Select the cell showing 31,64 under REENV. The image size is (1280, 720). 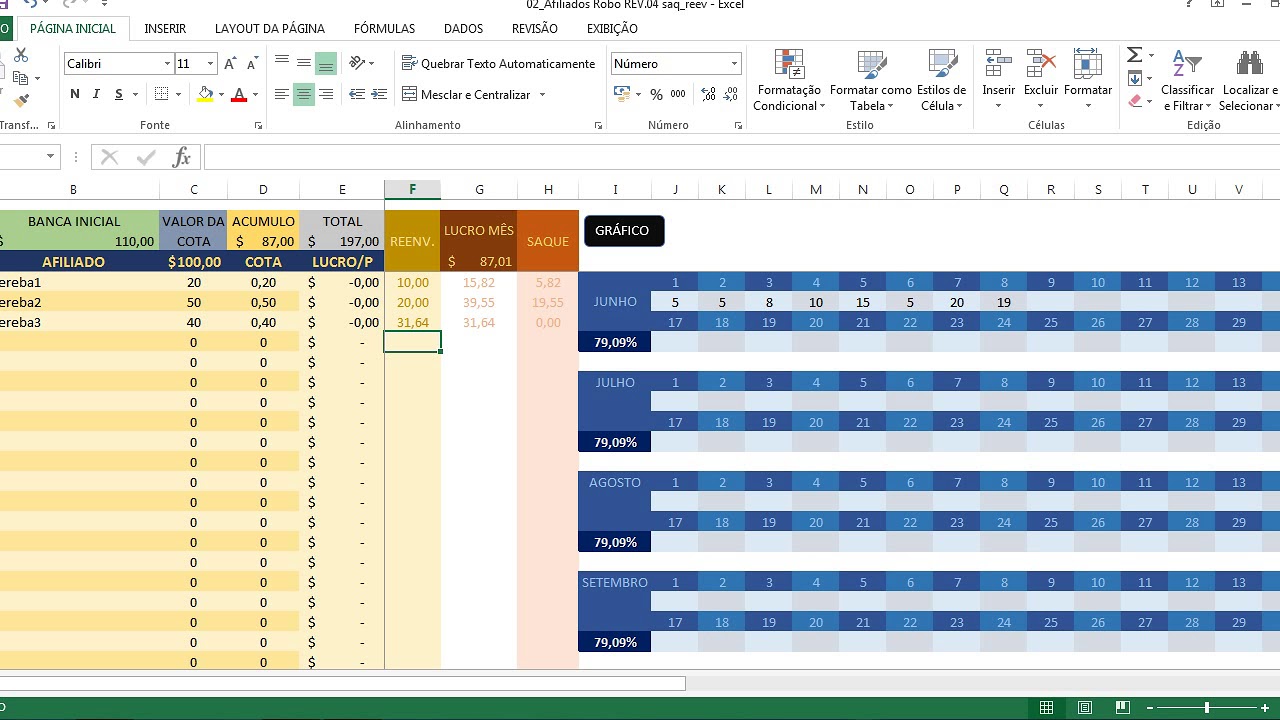click(x=413, y=322)
